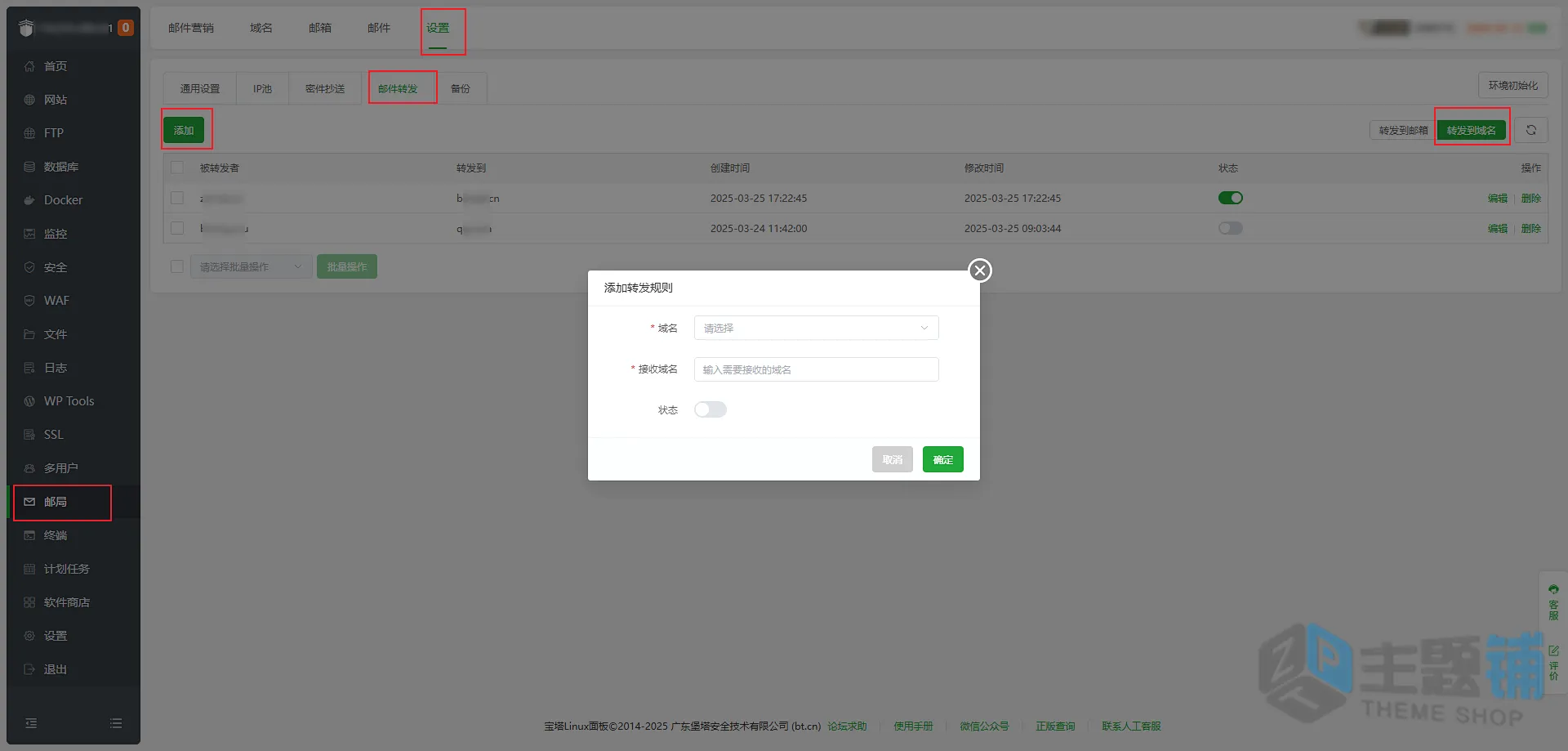Image resolution: width=1568 pixels, height=751 pixels.
Task: Open the 密件抄送 sub-tab
Action: coord(325,88)
